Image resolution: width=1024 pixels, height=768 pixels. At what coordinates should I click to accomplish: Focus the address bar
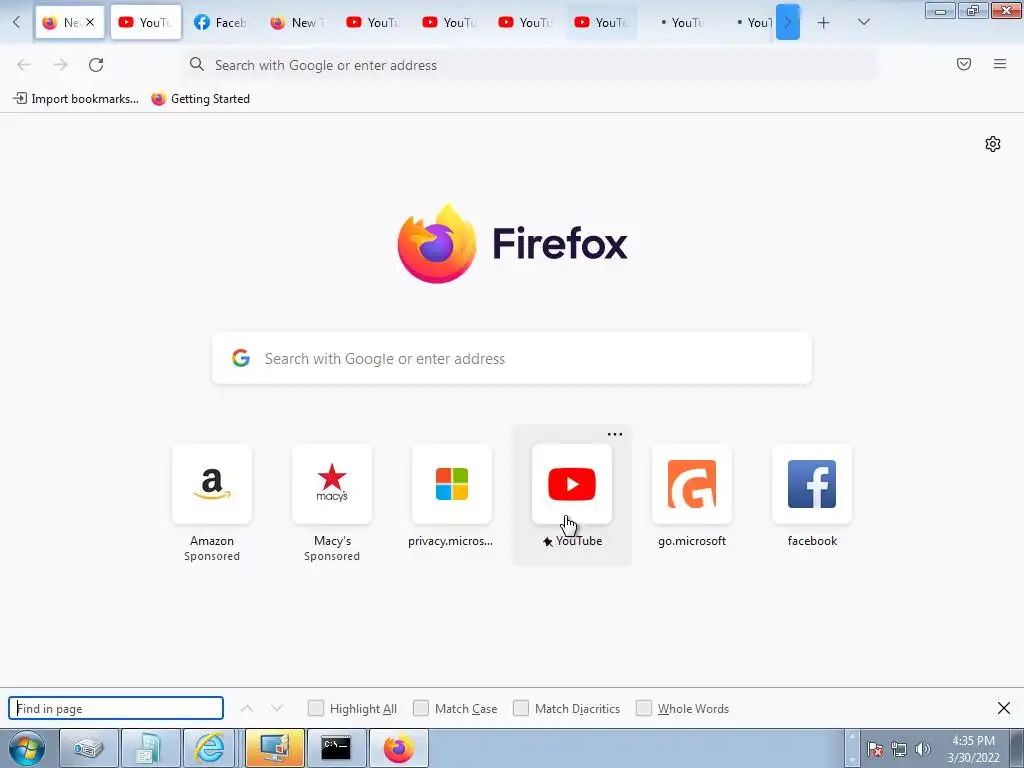pyautogui.click(x=530, y=65)
